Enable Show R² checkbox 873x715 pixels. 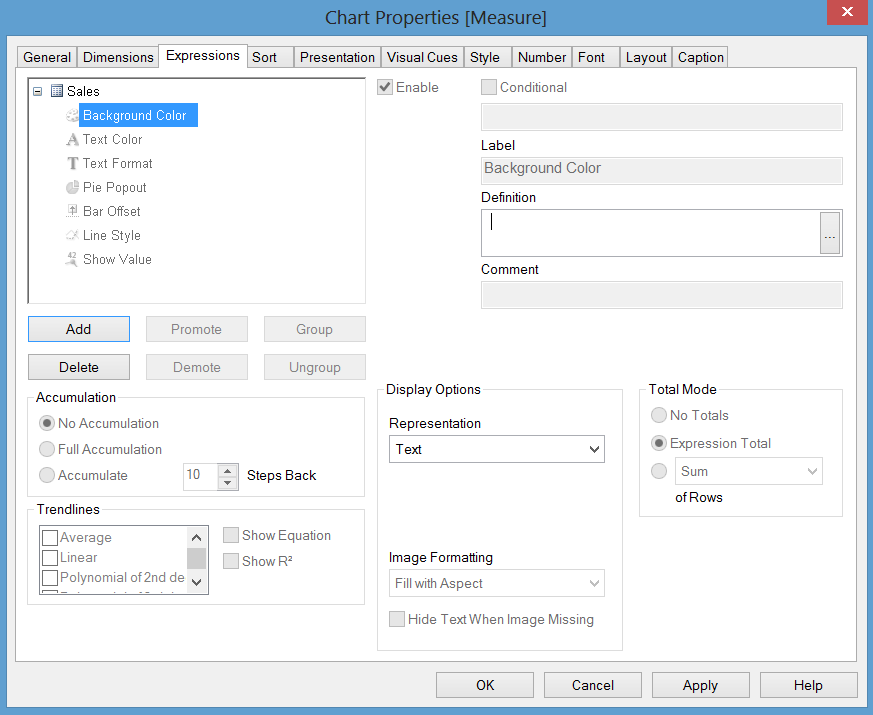coord(230,561)
